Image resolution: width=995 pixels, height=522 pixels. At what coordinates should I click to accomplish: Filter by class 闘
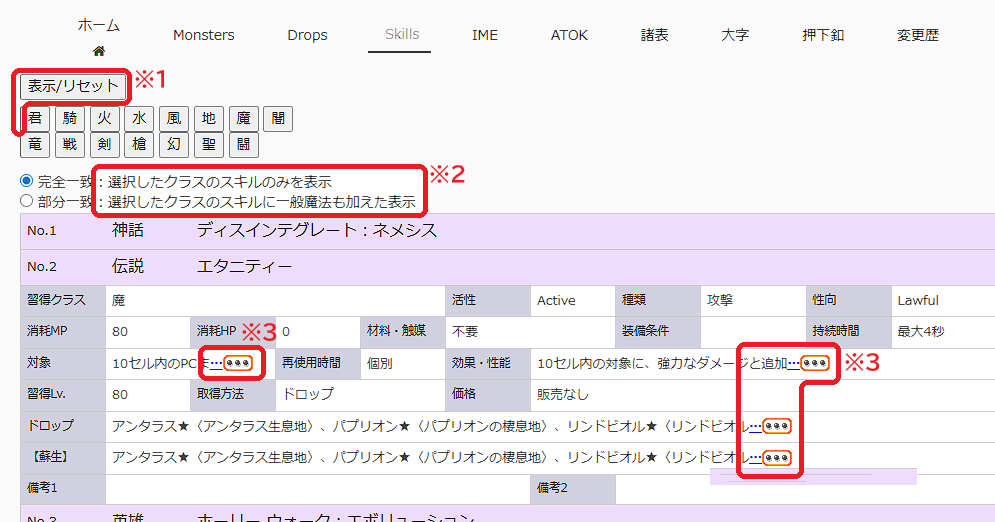[x=244, y=145]
